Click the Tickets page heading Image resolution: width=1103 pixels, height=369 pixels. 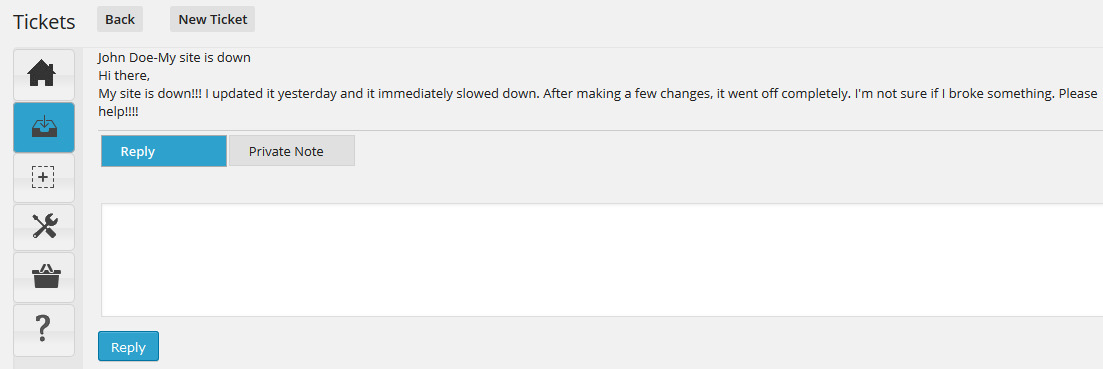click(44, 22)
